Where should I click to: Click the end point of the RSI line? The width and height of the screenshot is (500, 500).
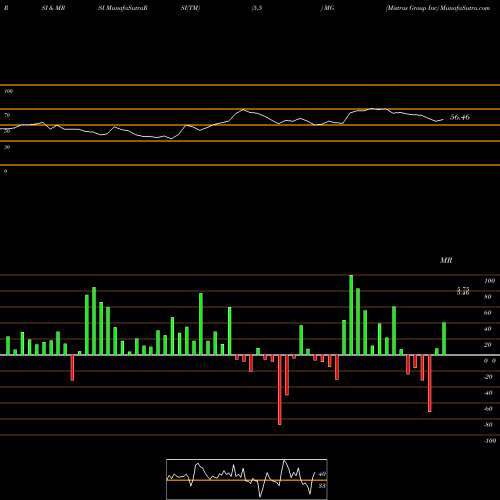click(x=443, y=120)
